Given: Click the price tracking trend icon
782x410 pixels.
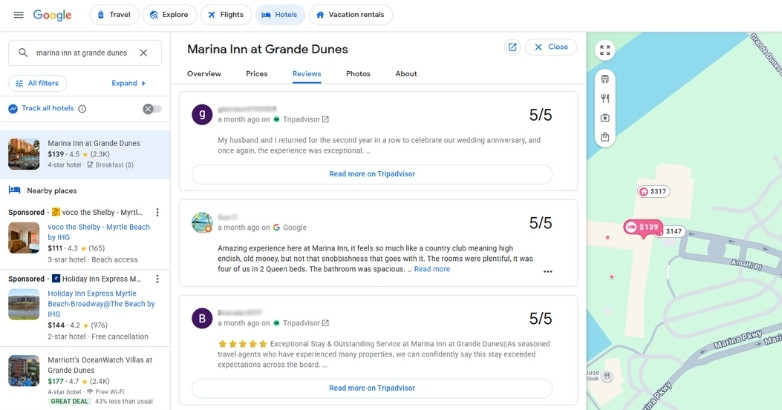Looking at the screenshot, I should tap(13, 108).
